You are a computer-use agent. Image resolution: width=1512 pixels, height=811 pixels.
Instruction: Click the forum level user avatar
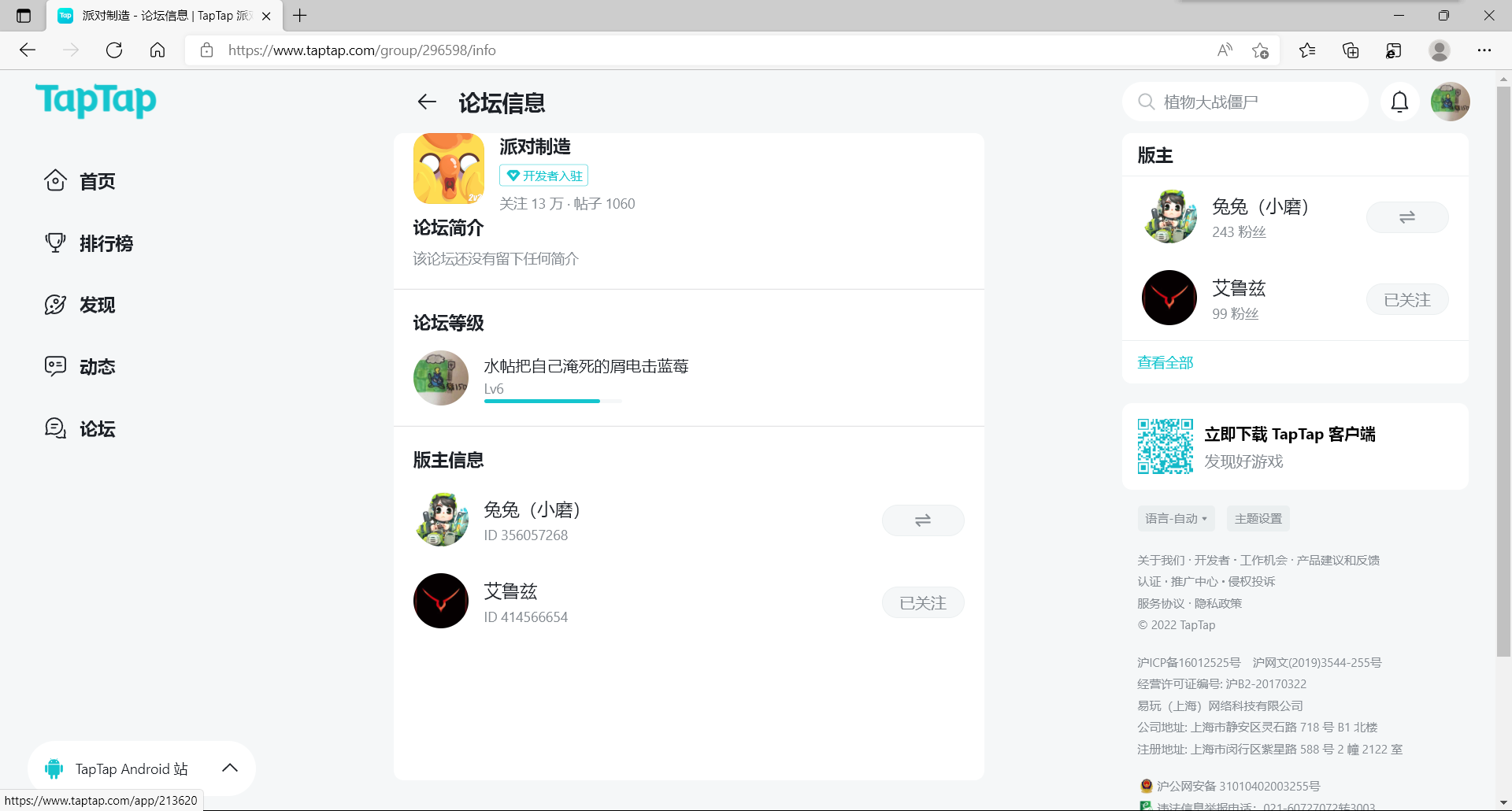(441, 378)
